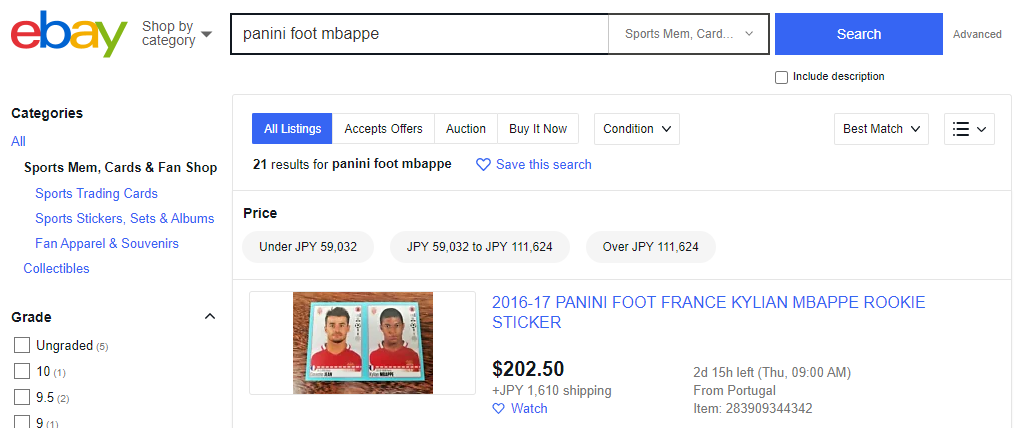
Task: Enable the grade 10 checkbox
Action: point(22,371)
